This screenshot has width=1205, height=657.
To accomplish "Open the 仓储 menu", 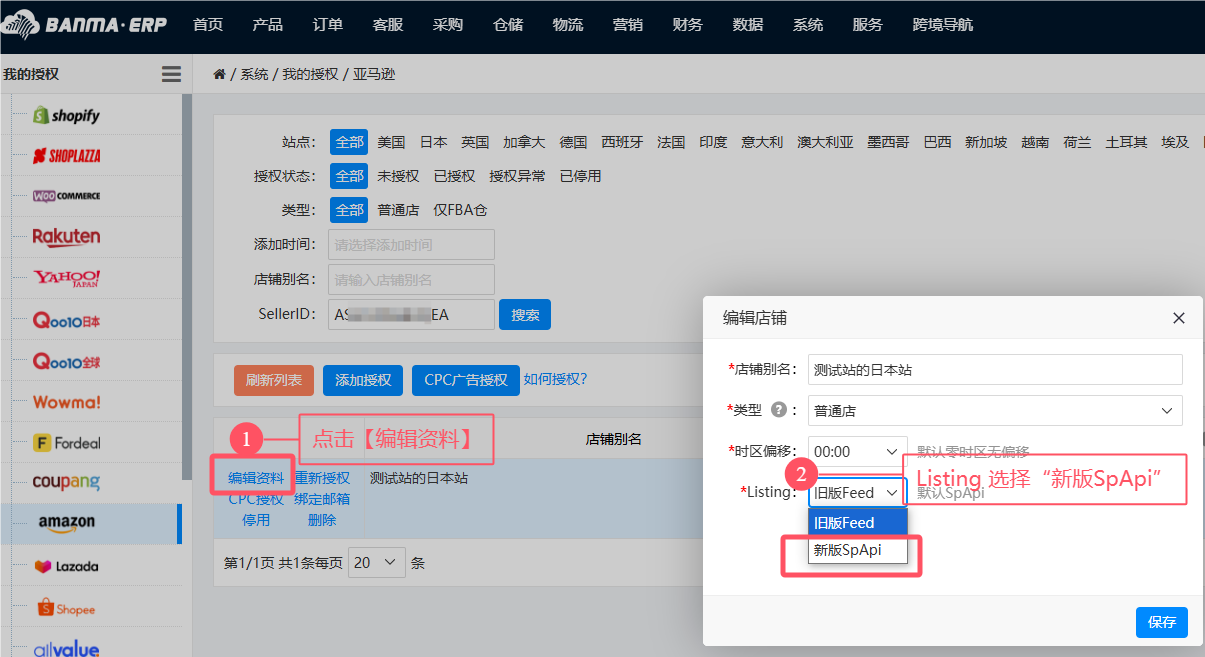I will pyautogui.click(x=508, y=25).
